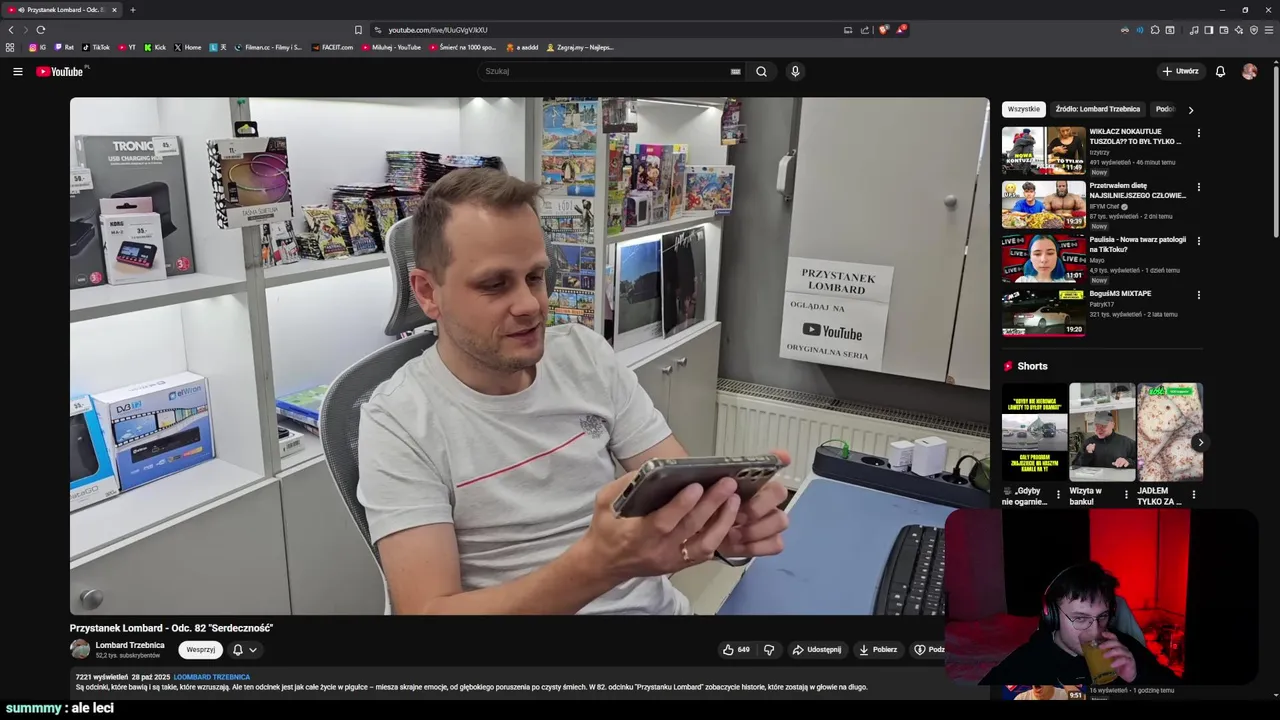Open the YouTube hamburger guide menu

(x=17, y=71)
